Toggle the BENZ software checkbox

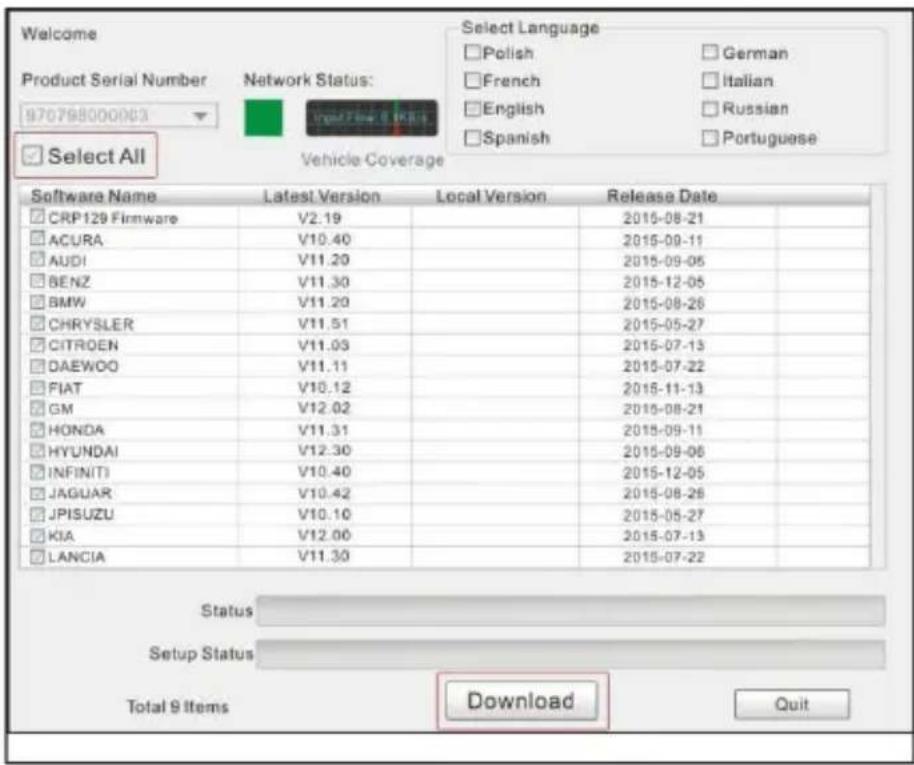pos(37,281)
